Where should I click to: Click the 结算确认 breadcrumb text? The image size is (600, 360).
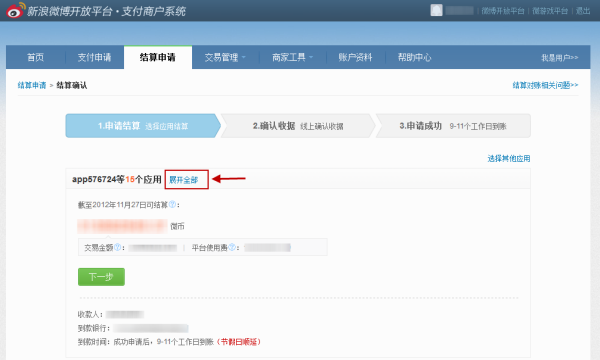(72, 85)
